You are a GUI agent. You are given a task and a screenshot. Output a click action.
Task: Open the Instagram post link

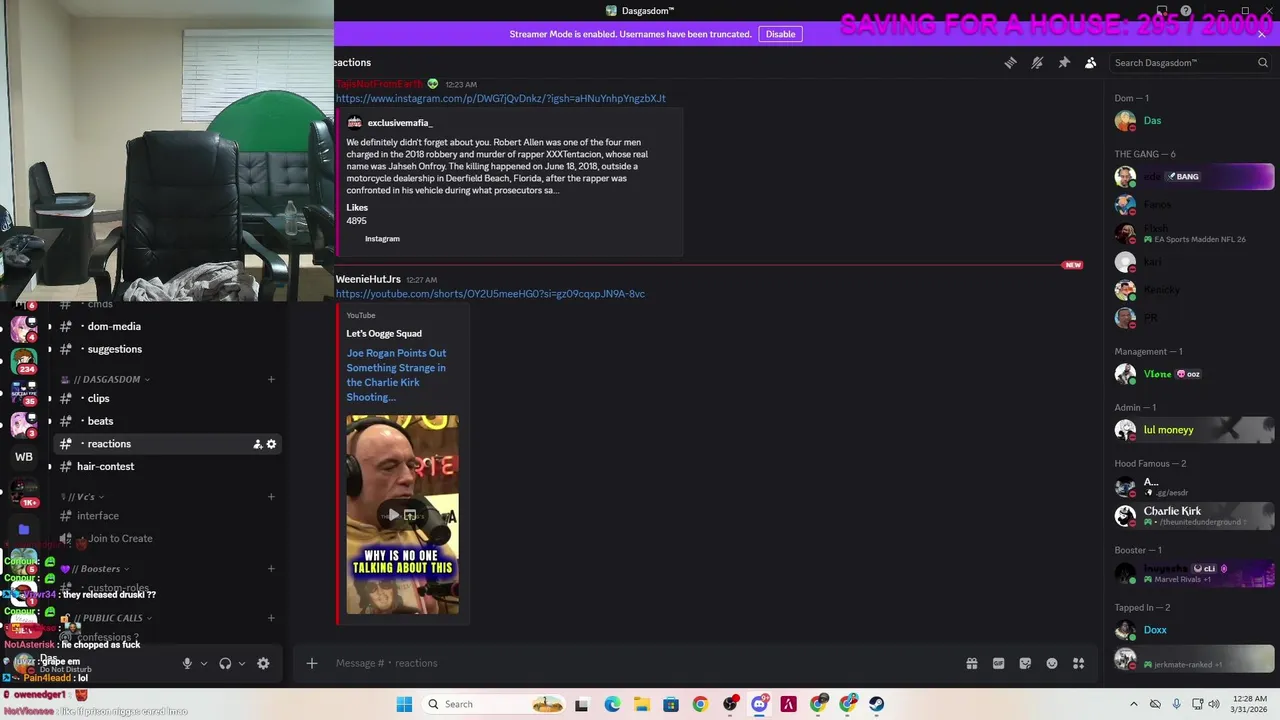click(500, 98)
